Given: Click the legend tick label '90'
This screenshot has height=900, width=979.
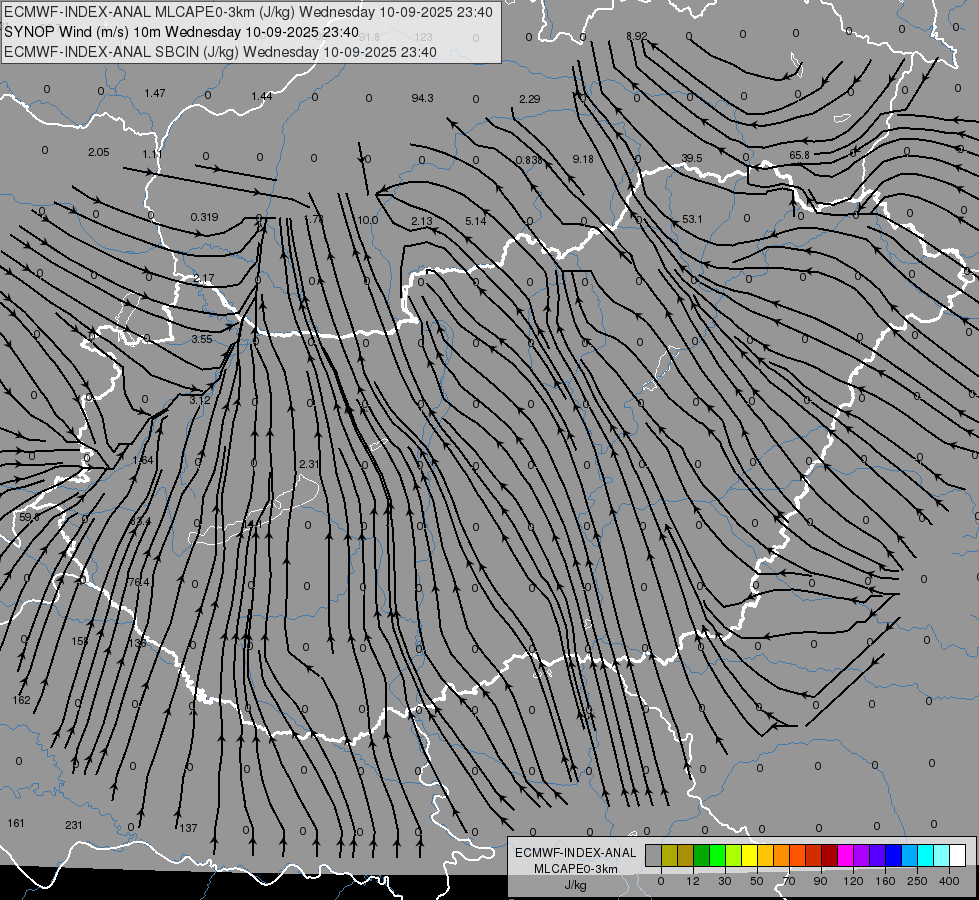Looking at the screenshot, I should [x=820, y=881].
